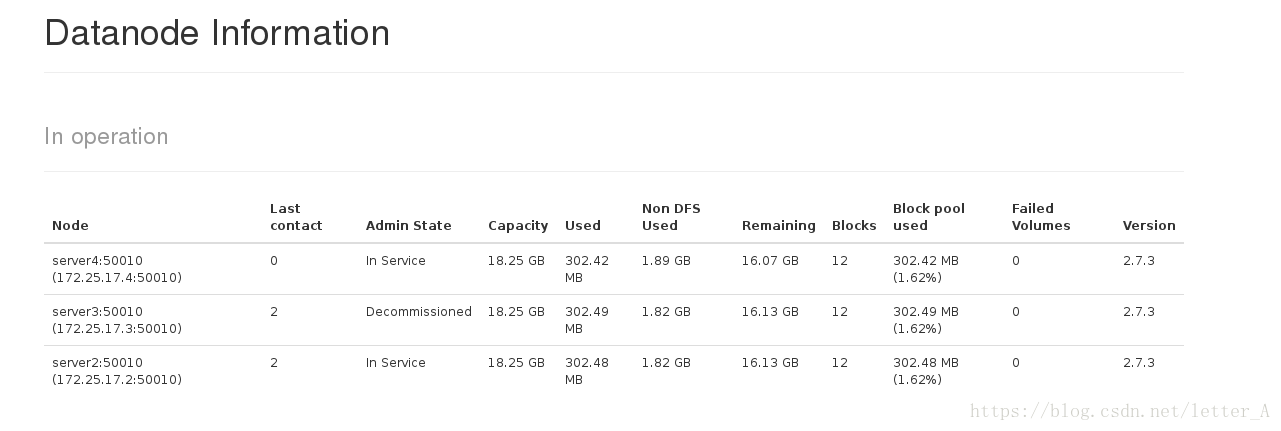Viewport: 1281px width, 431px height.
Task: Click the Non DFS Used column header
Action: point(671,217)
